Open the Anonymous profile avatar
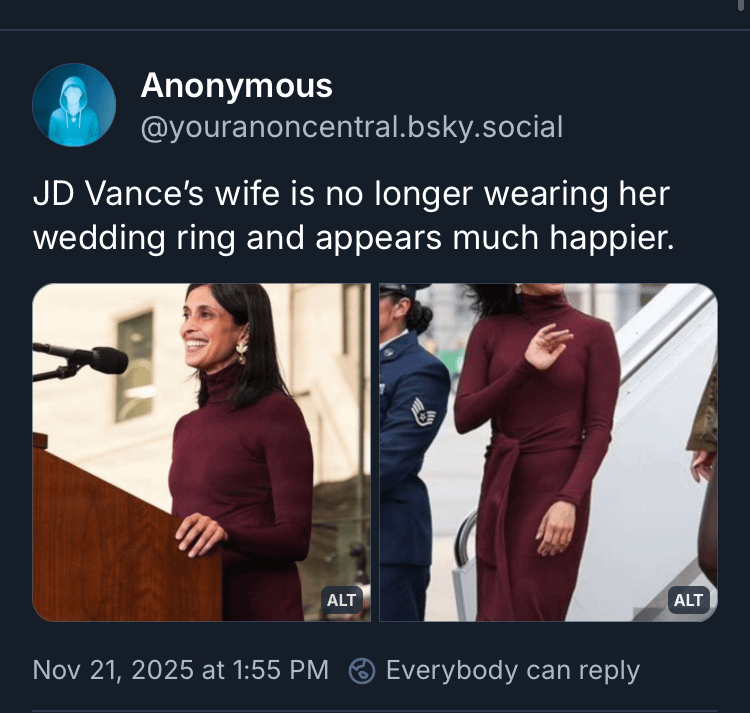This screenshot has height=713, width=750. [x=74, y=105]
